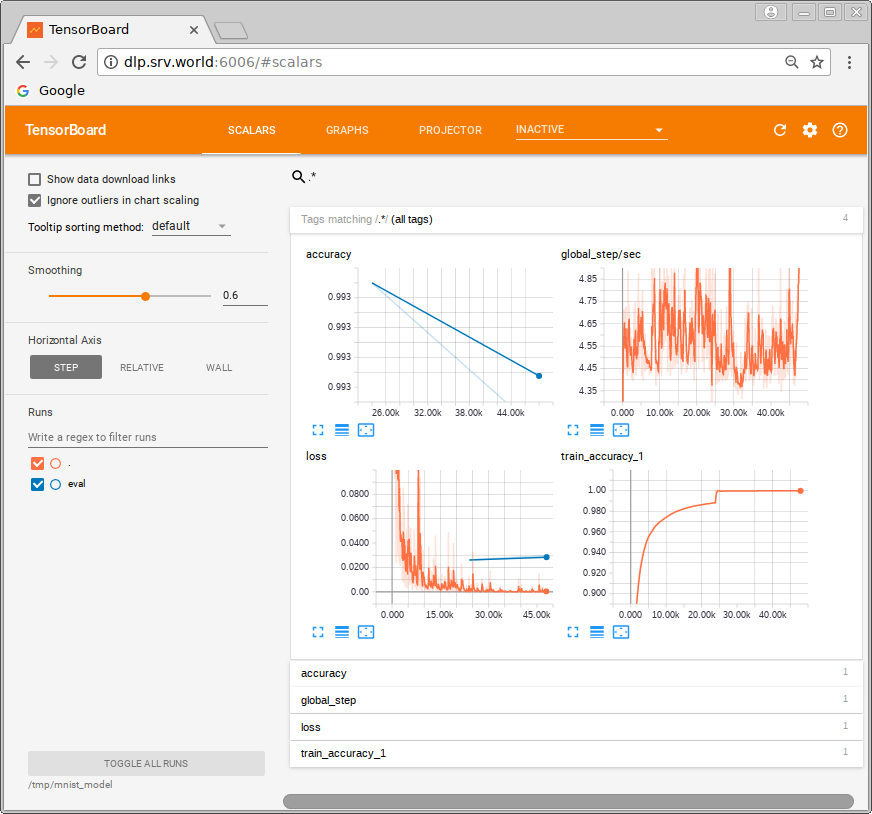
Task: Go back in browser history
Action: tap(23, 62)
